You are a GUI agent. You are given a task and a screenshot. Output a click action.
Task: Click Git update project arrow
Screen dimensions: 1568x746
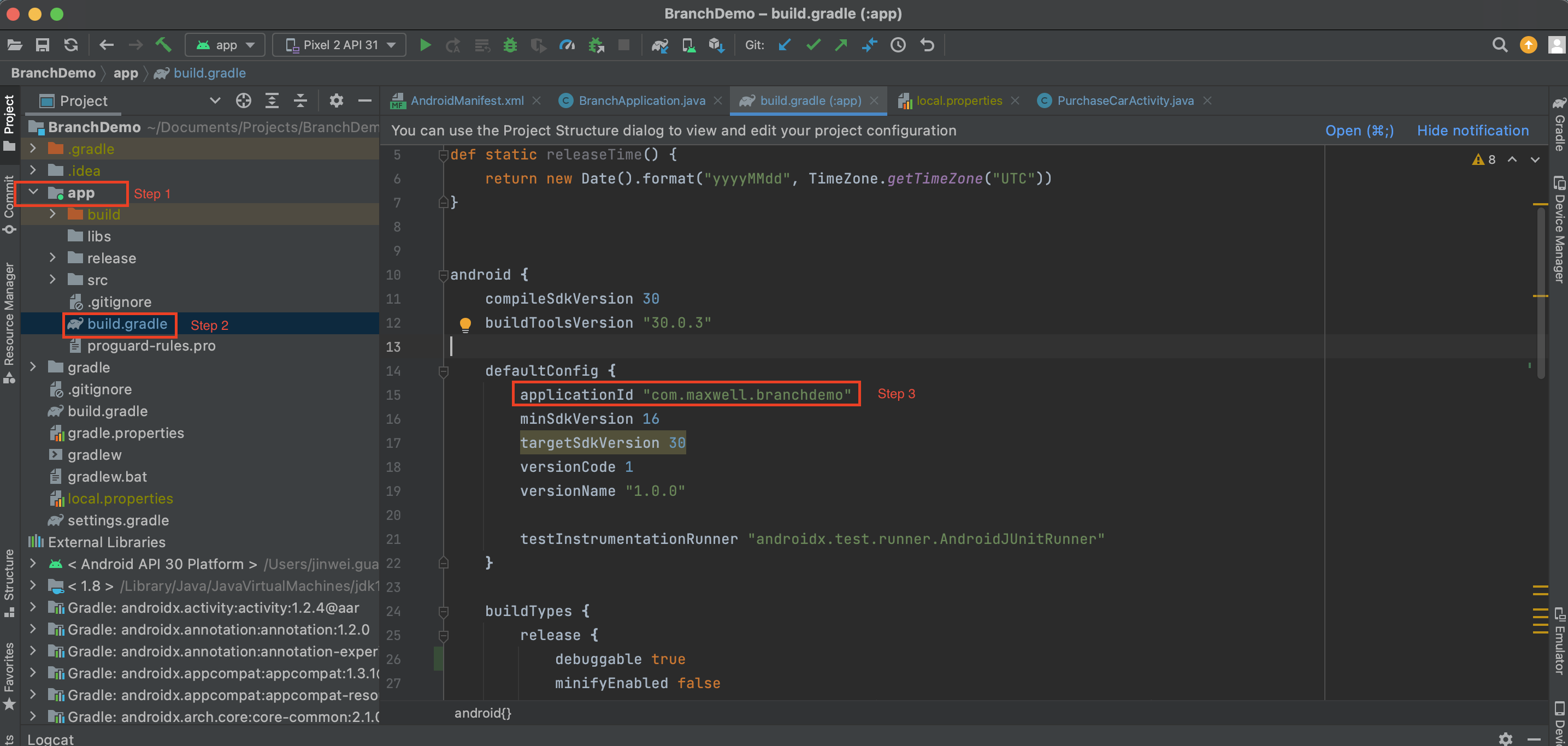pos(785,45)
